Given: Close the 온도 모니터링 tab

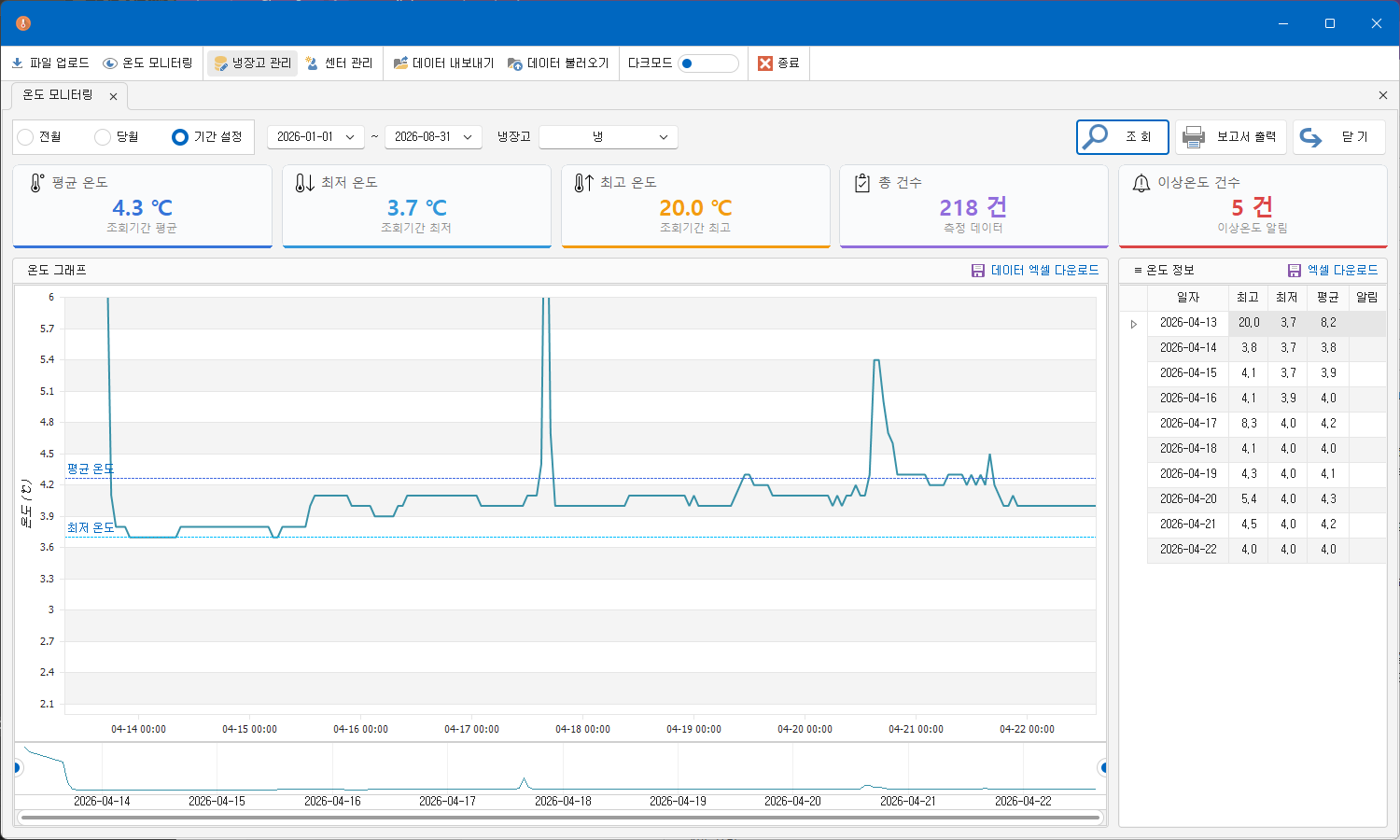Looking at the screenshot, I should tap(113, 96).
